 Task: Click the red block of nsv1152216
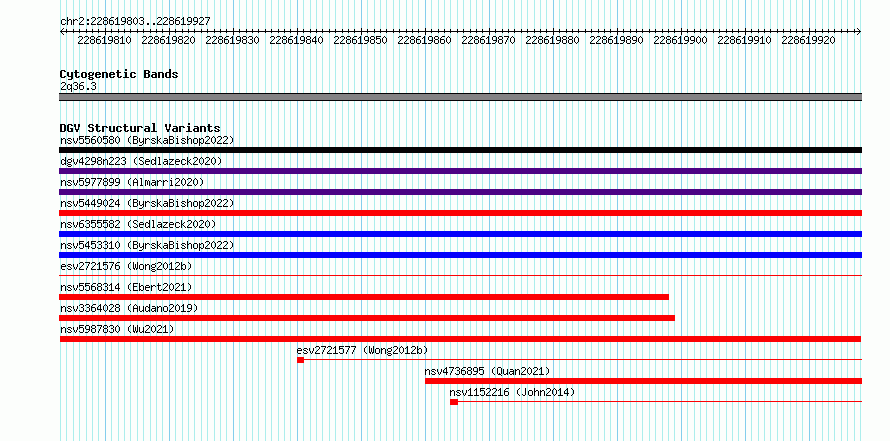tap(454, 402)
